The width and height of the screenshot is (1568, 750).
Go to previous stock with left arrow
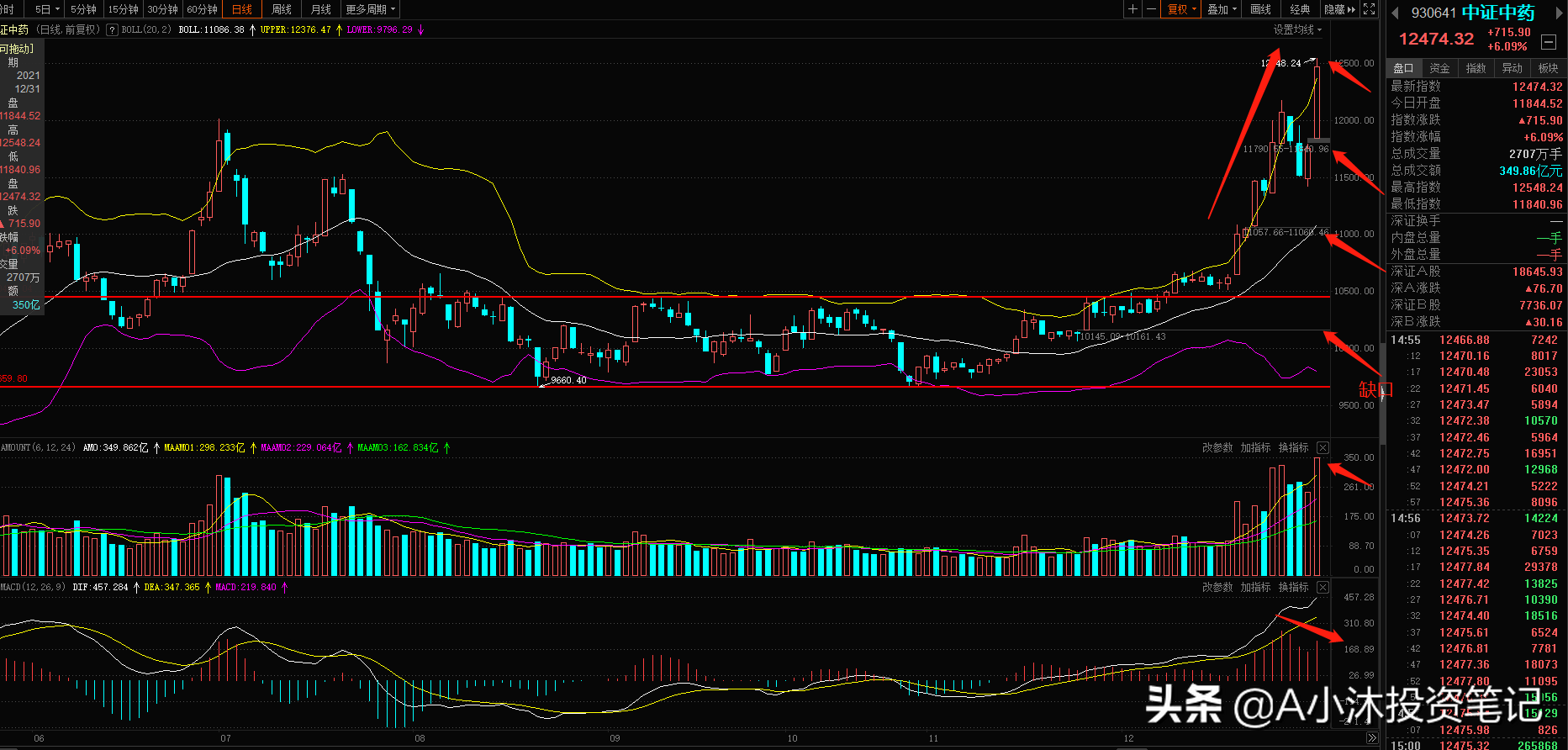[1394, 13]
